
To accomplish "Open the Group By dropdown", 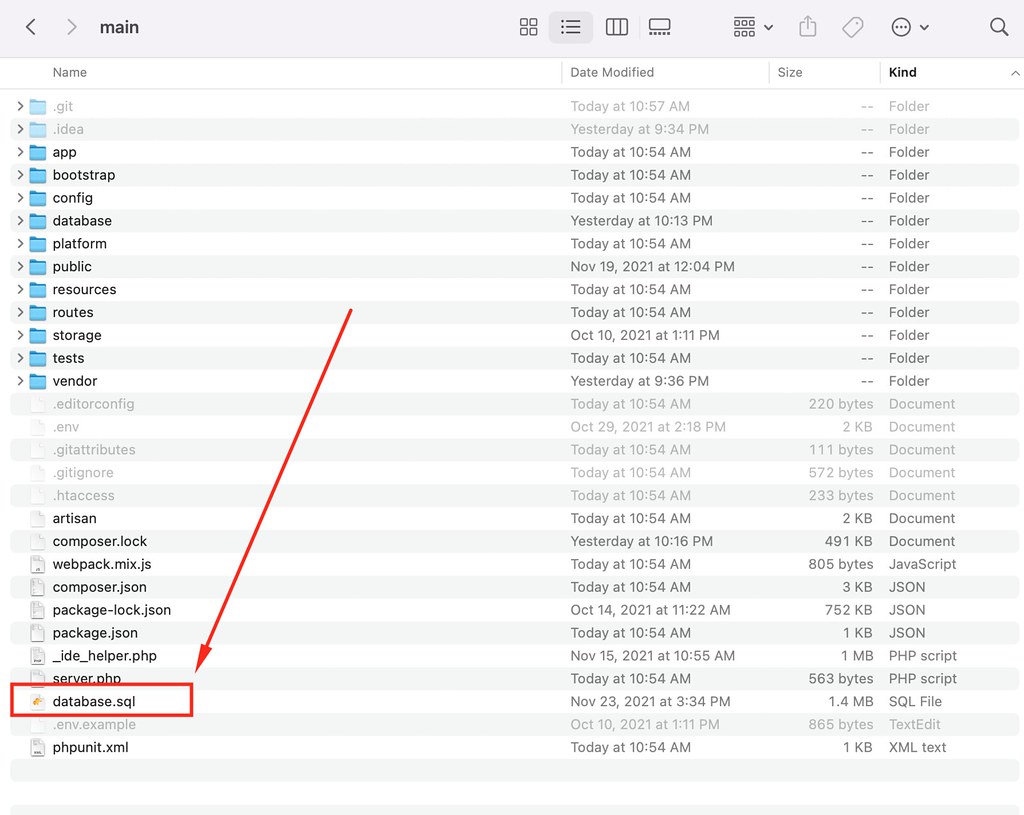I will coord(752,27).
